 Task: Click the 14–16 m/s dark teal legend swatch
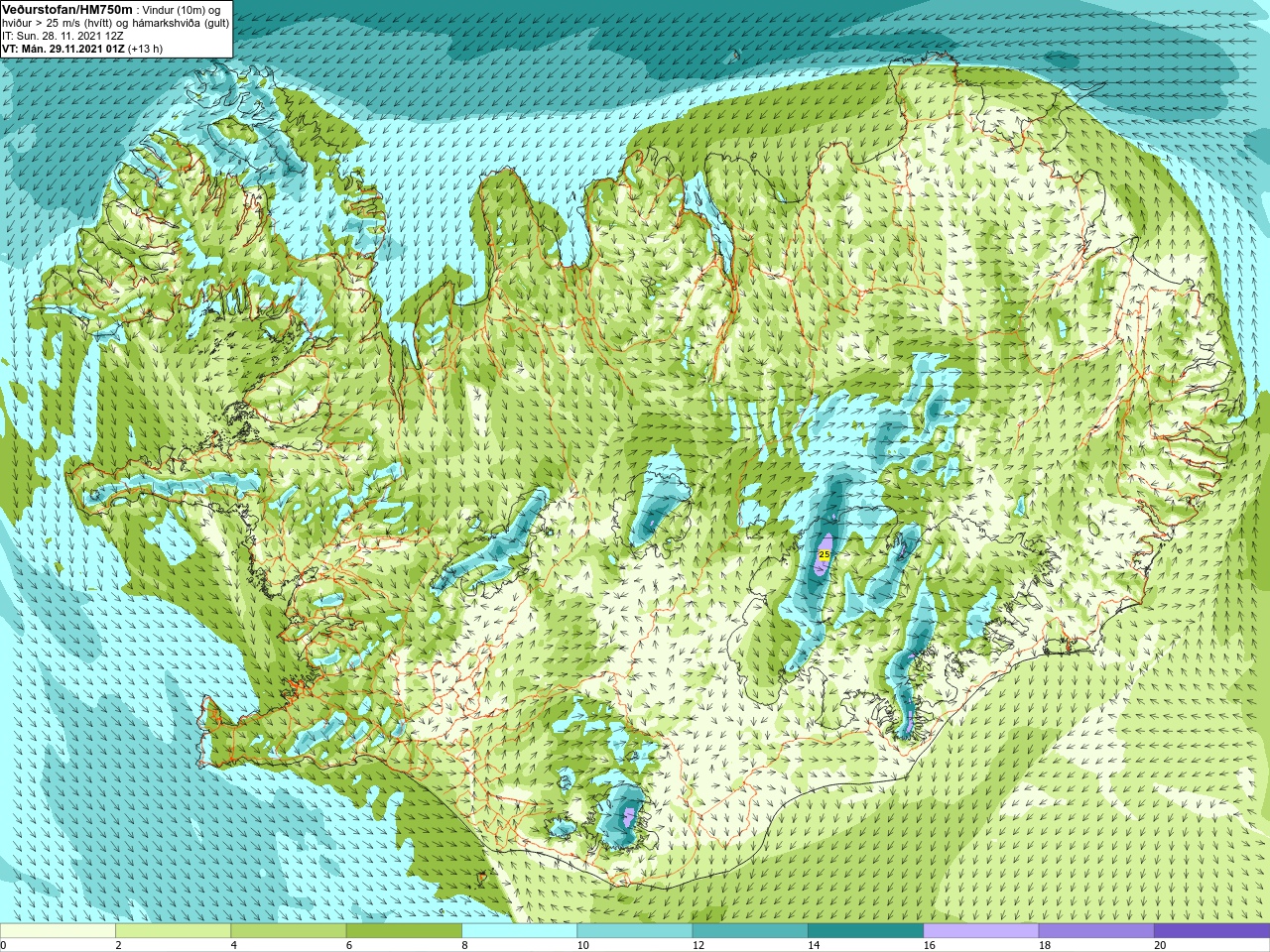(x=865, y=931)
